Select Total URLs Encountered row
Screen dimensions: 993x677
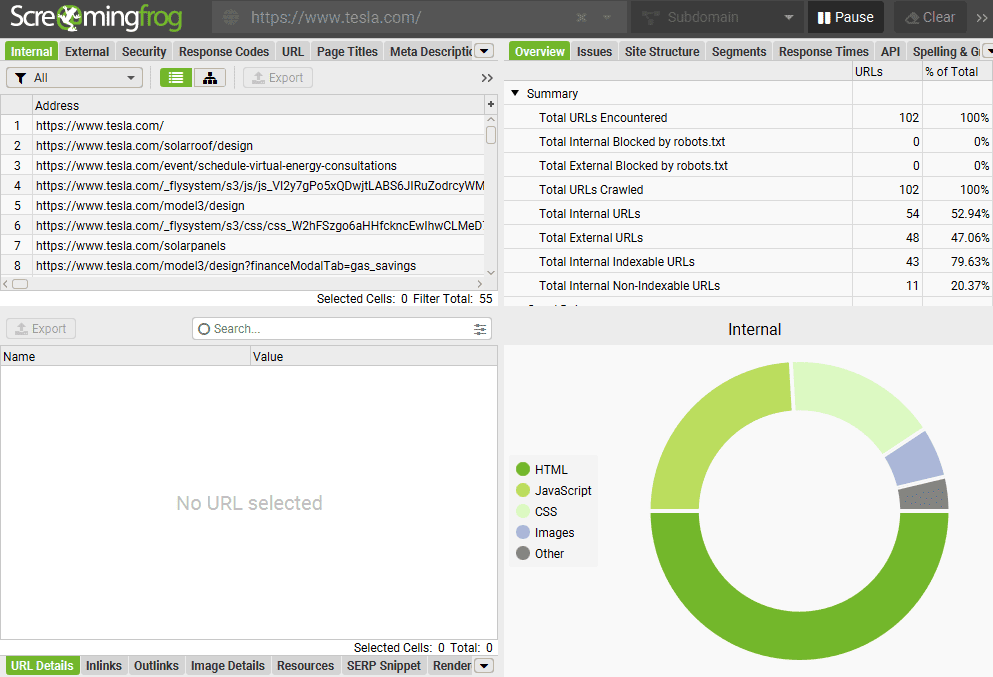[748, 118]
